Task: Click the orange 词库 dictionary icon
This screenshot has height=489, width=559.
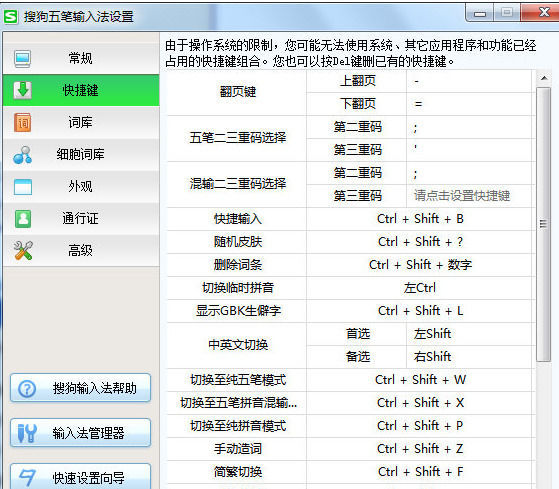Action: [x=23, y=122]
